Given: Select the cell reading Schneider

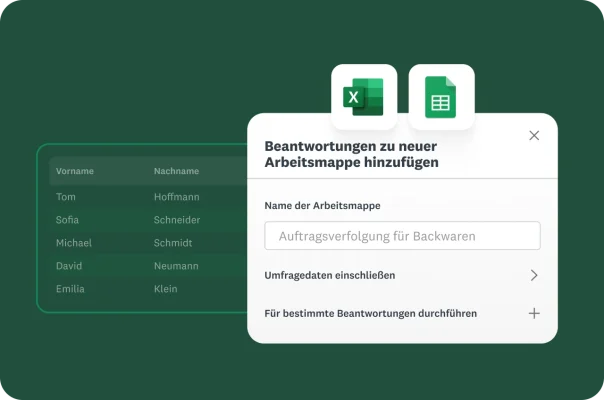Looking at the screenshot, I should click(x=177, y=220).
